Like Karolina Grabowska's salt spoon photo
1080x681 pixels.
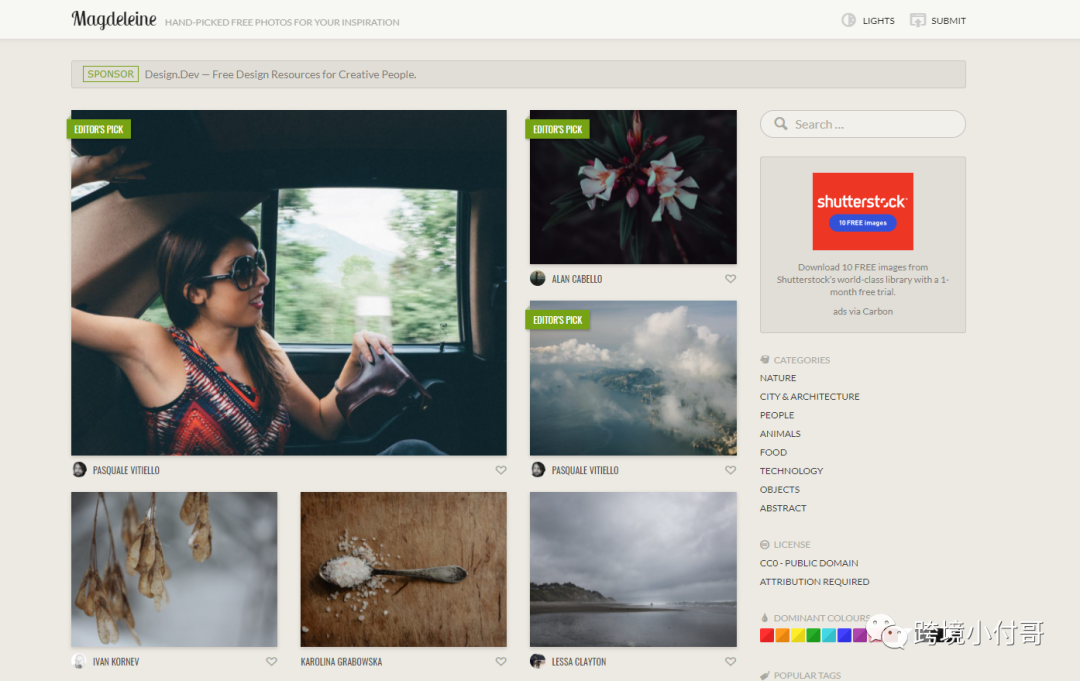pyautogui.click(x=501, y=662)
